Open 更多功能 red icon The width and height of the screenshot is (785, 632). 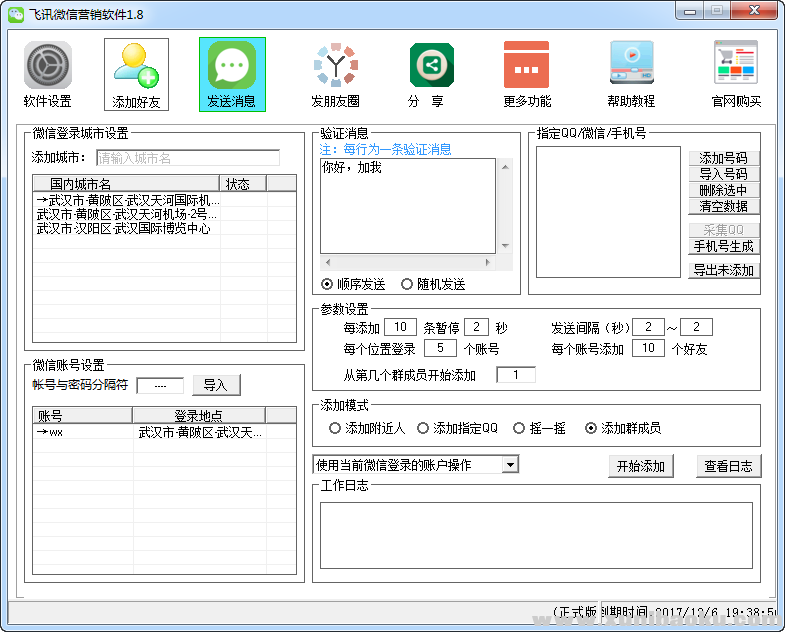527,66
